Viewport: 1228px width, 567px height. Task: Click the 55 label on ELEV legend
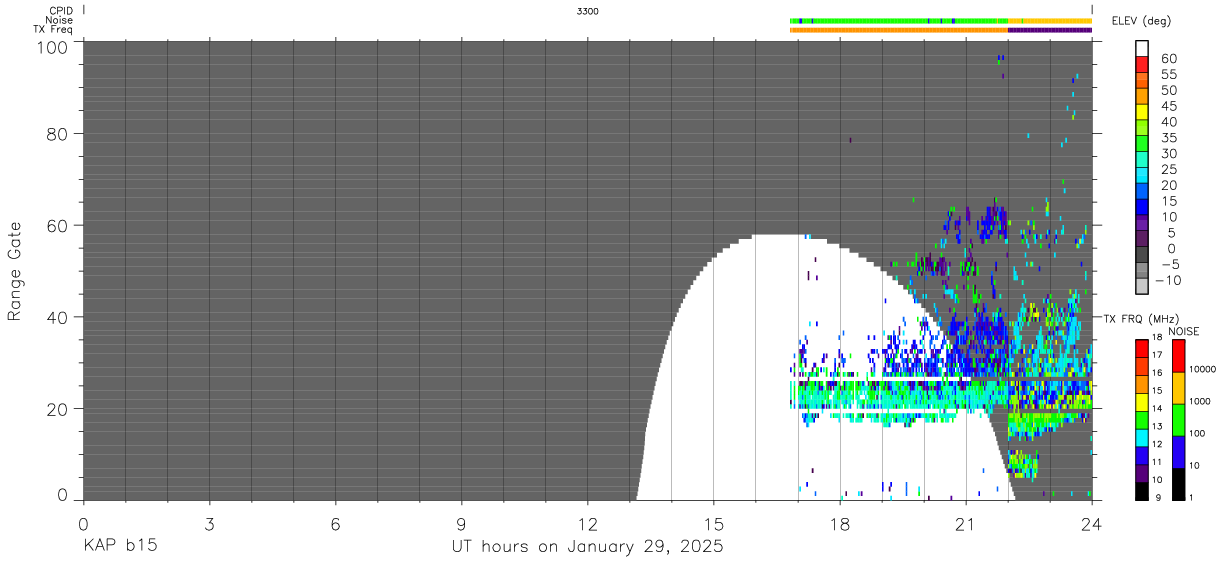[x=1168, y=75]
